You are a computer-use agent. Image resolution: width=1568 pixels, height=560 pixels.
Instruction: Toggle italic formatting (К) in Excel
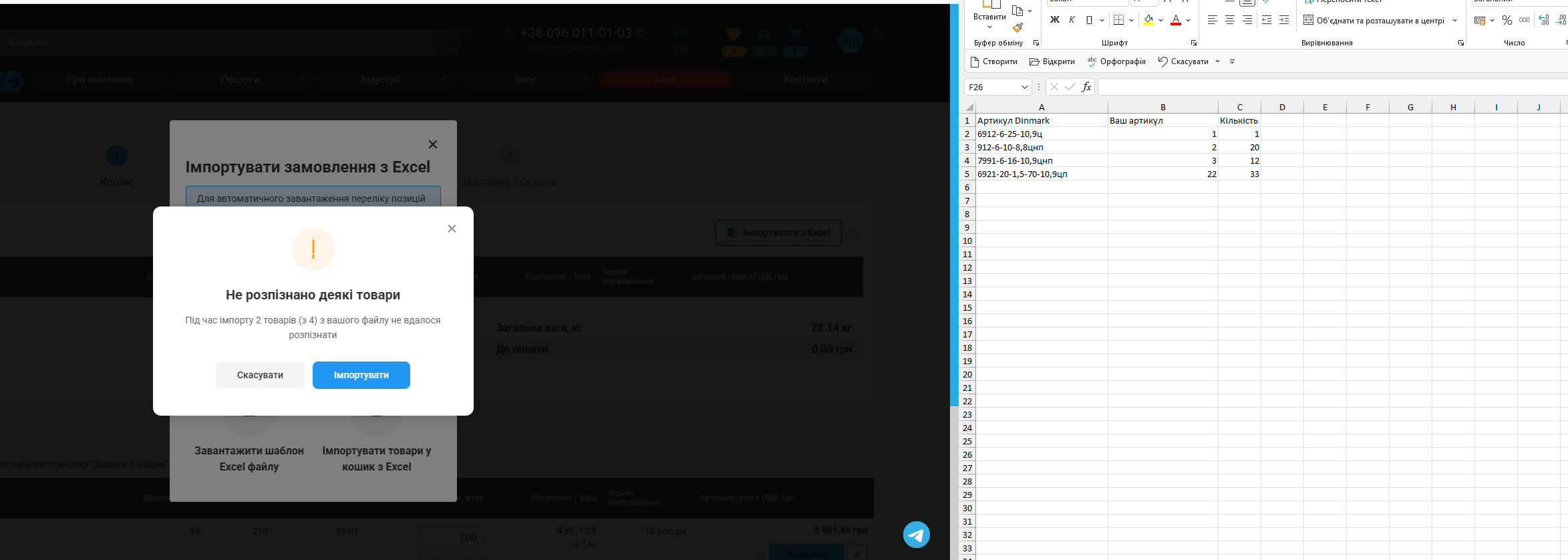pyautogui.click(x=1072, y=20)
